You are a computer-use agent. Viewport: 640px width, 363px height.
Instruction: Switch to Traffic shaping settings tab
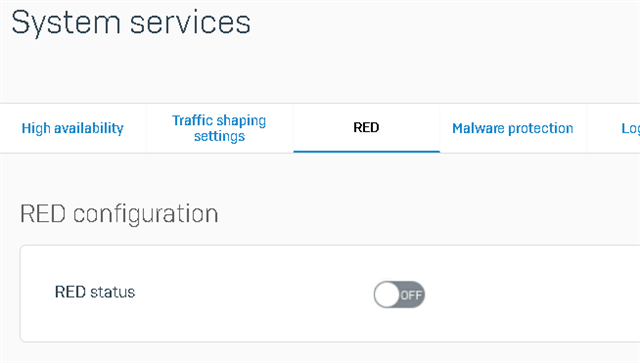coord(219,128)
